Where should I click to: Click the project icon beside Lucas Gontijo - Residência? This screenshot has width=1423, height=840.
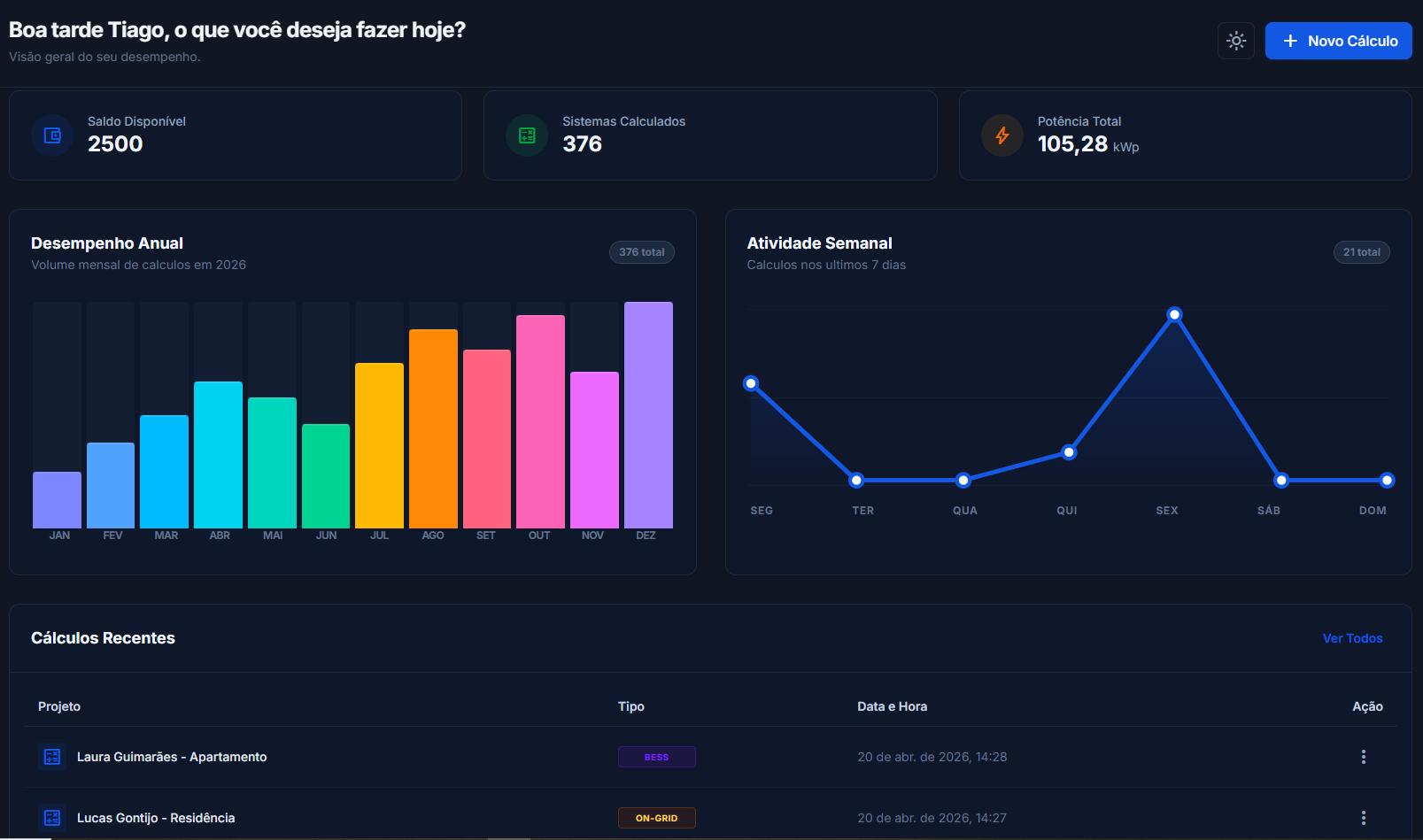51,818
